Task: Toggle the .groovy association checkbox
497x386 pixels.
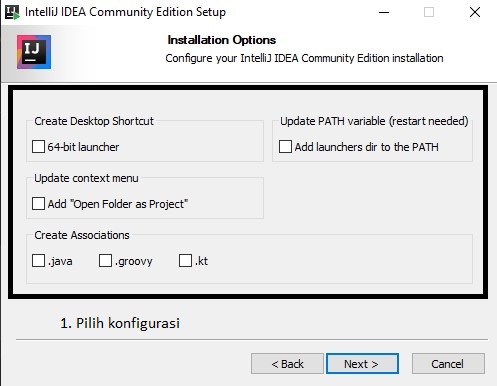Action: [105, 261]
